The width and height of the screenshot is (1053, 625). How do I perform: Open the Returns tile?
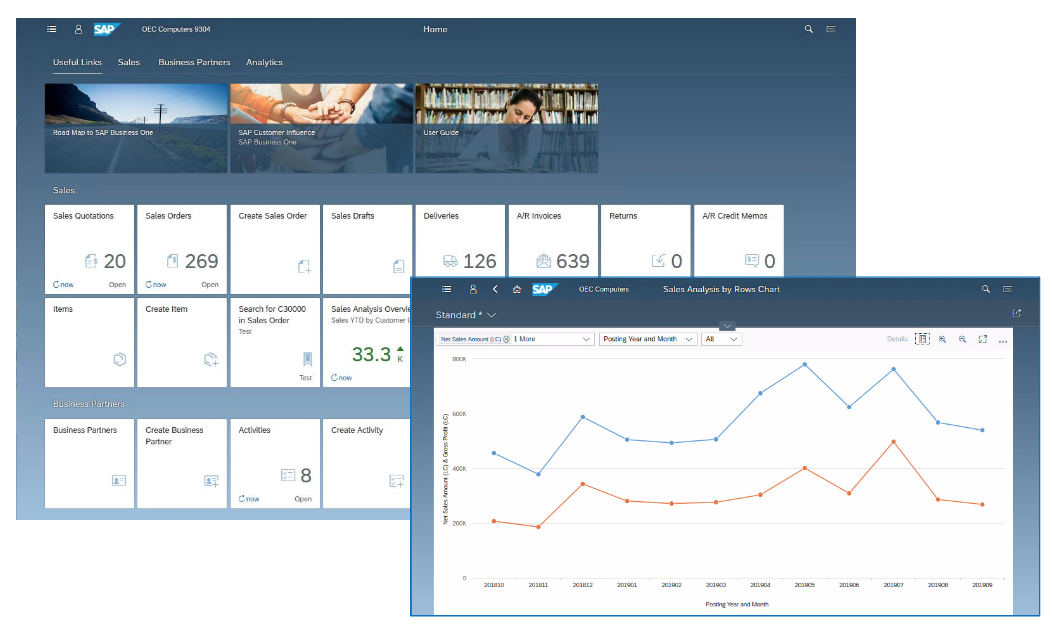645,241
